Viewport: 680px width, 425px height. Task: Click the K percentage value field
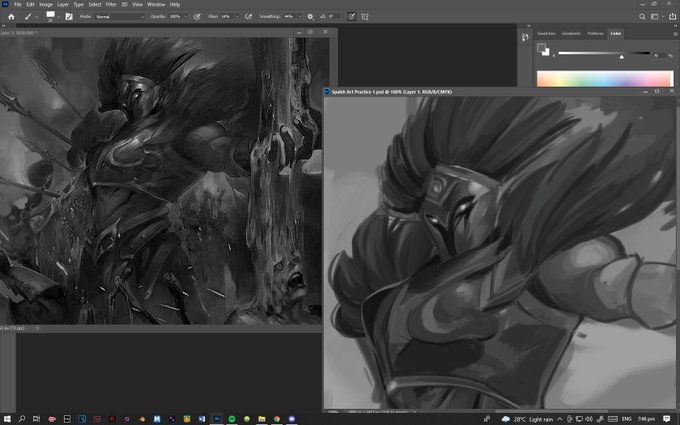[658, 56]
